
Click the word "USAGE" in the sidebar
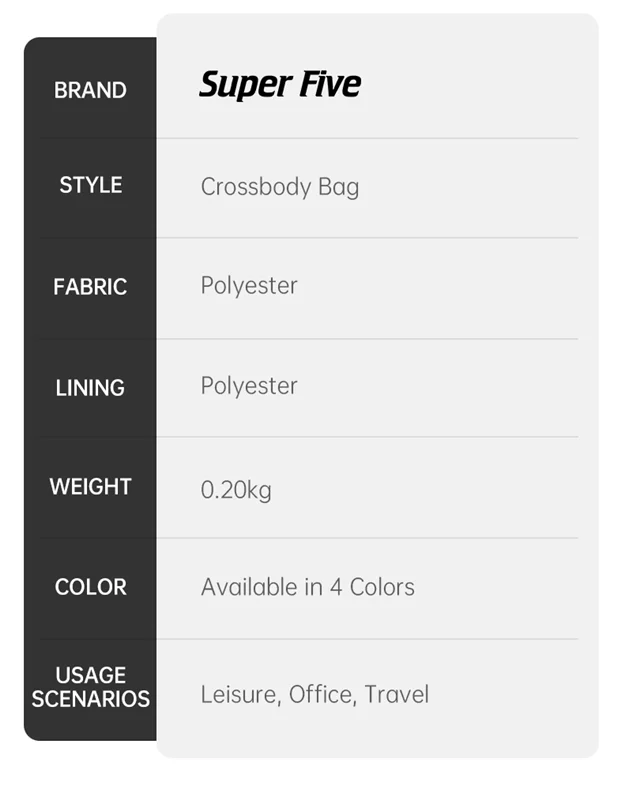tap(90, 675)
